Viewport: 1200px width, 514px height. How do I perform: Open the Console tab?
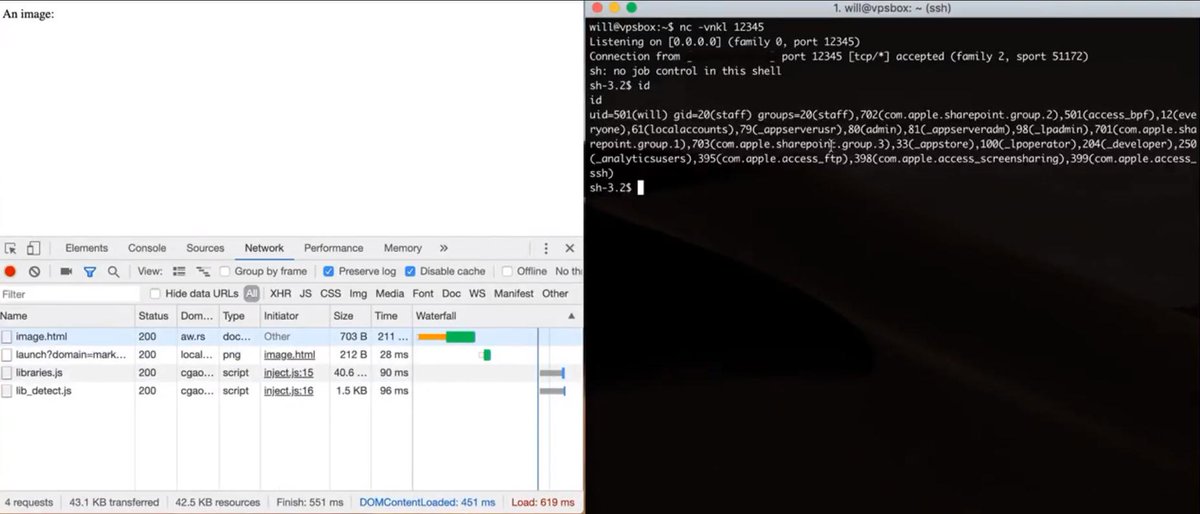pyautogui.click(x=147, y=249)
